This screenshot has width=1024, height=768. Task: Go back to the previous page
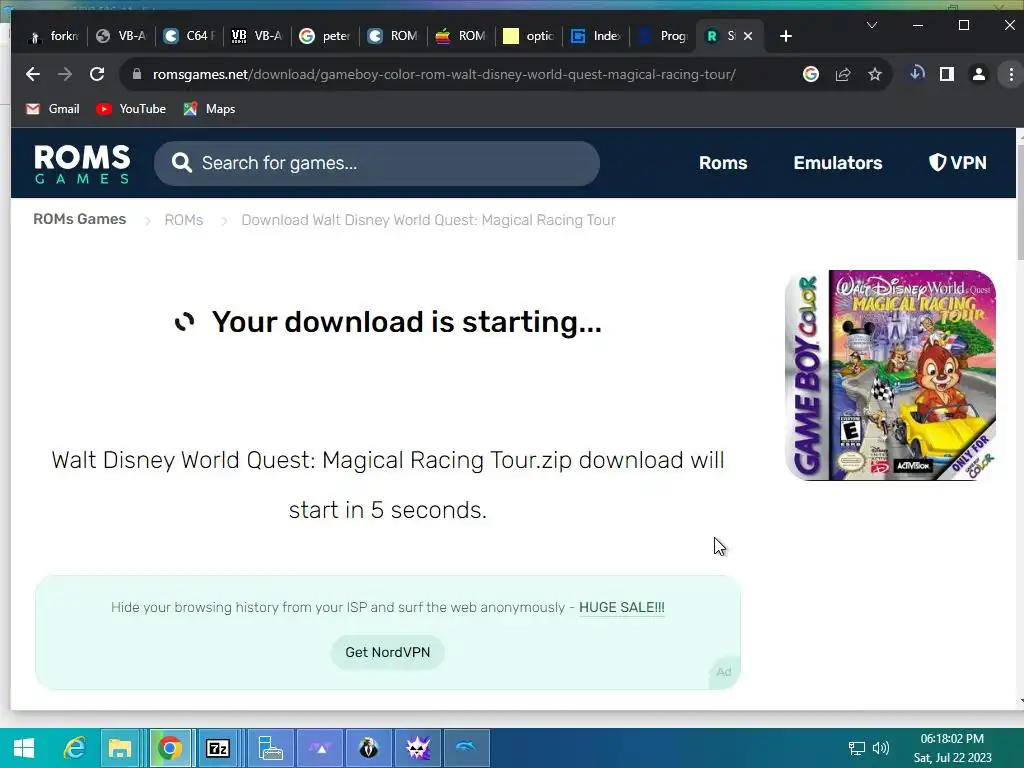coord(33,74)
